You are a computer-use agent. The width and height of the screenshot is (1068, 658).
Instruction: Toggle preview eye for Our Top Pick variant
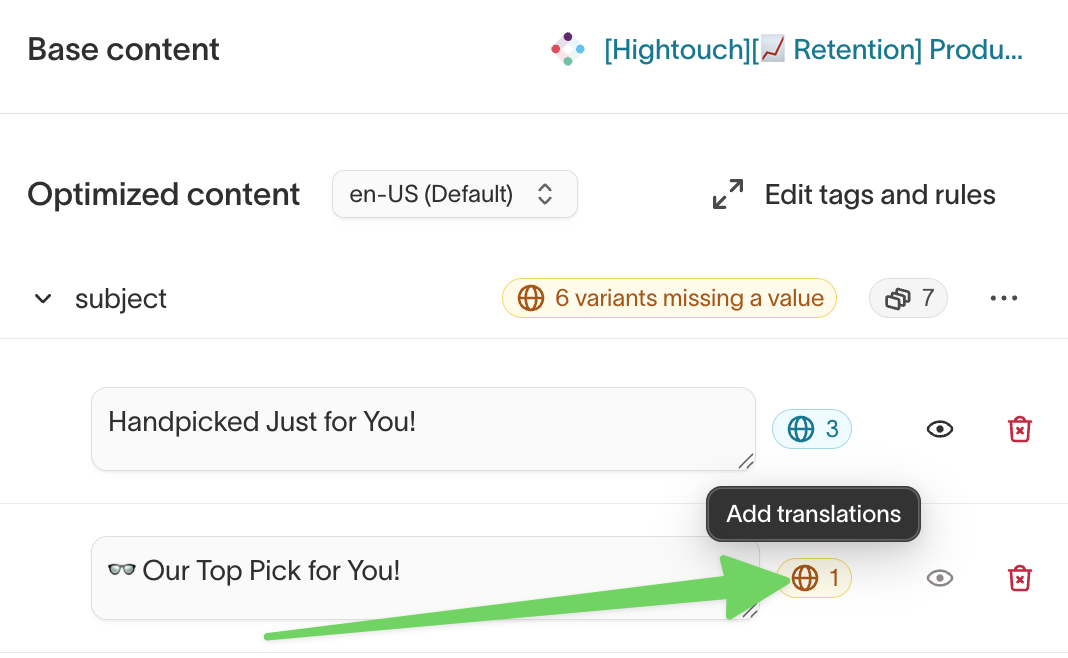pyautogui.click(x=940, y=578)
